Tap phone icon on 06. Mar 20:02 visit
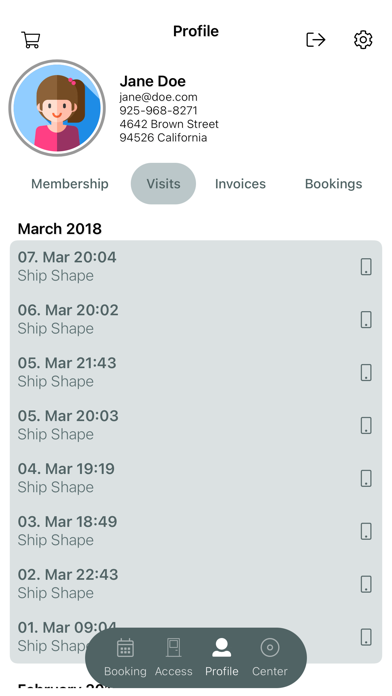This screenshot has width=392, height=696. (366, 320)
